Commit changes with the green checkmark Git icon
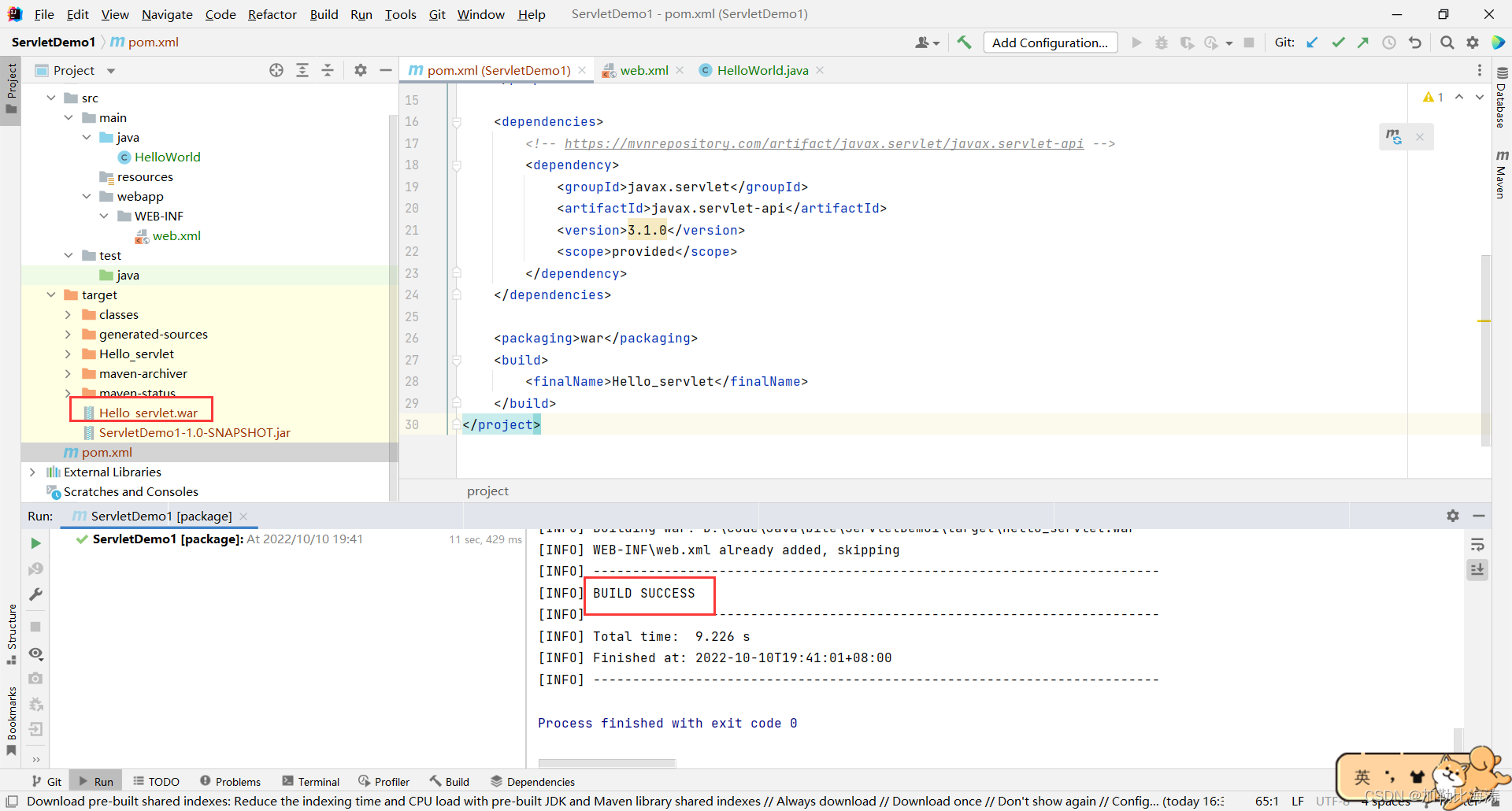Viewport: 1512px width, 811px height. point(1338,43)
